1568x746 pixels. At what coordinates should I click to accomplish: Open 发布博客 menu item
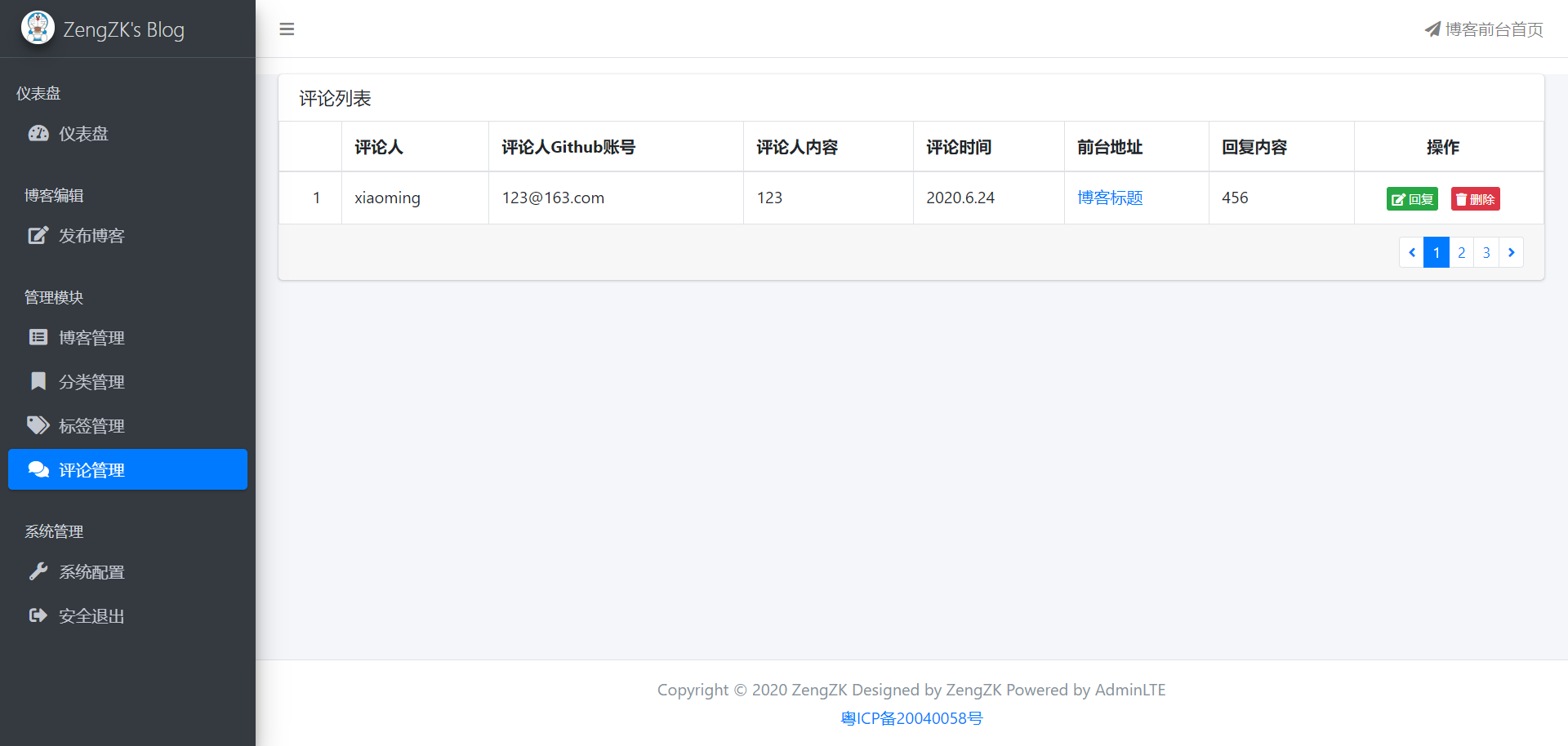pyautogui.click(x=127, y=235)
